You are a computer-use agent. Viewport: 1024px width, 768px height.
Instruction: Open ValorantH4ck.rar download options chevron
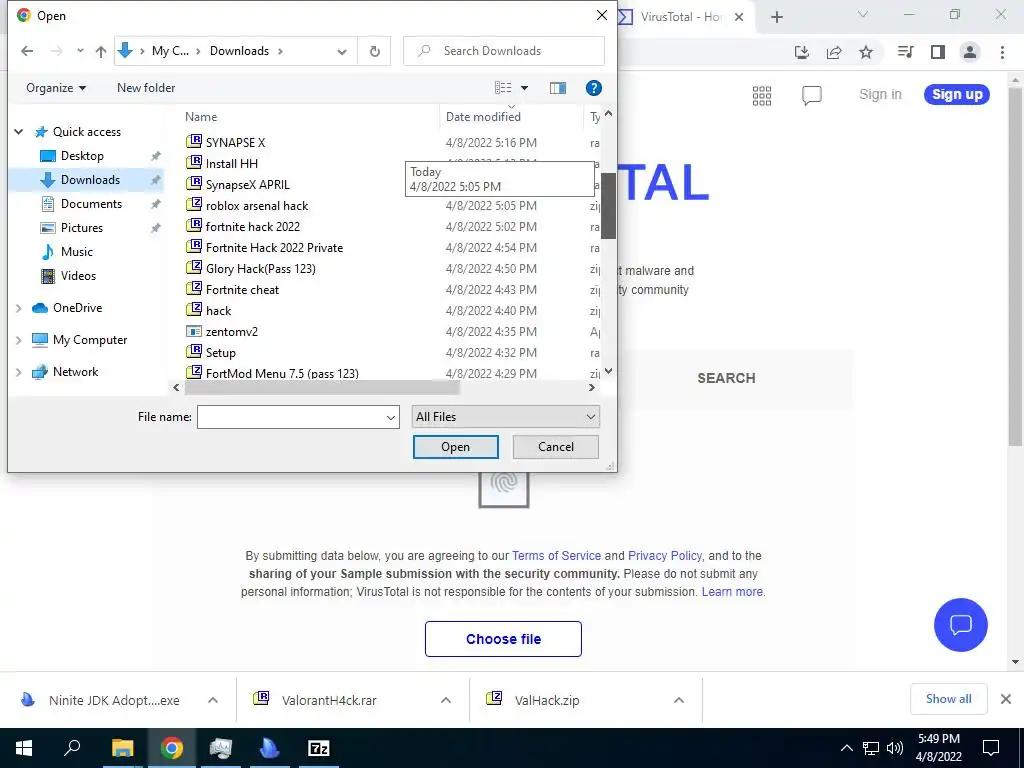[445, 700]
